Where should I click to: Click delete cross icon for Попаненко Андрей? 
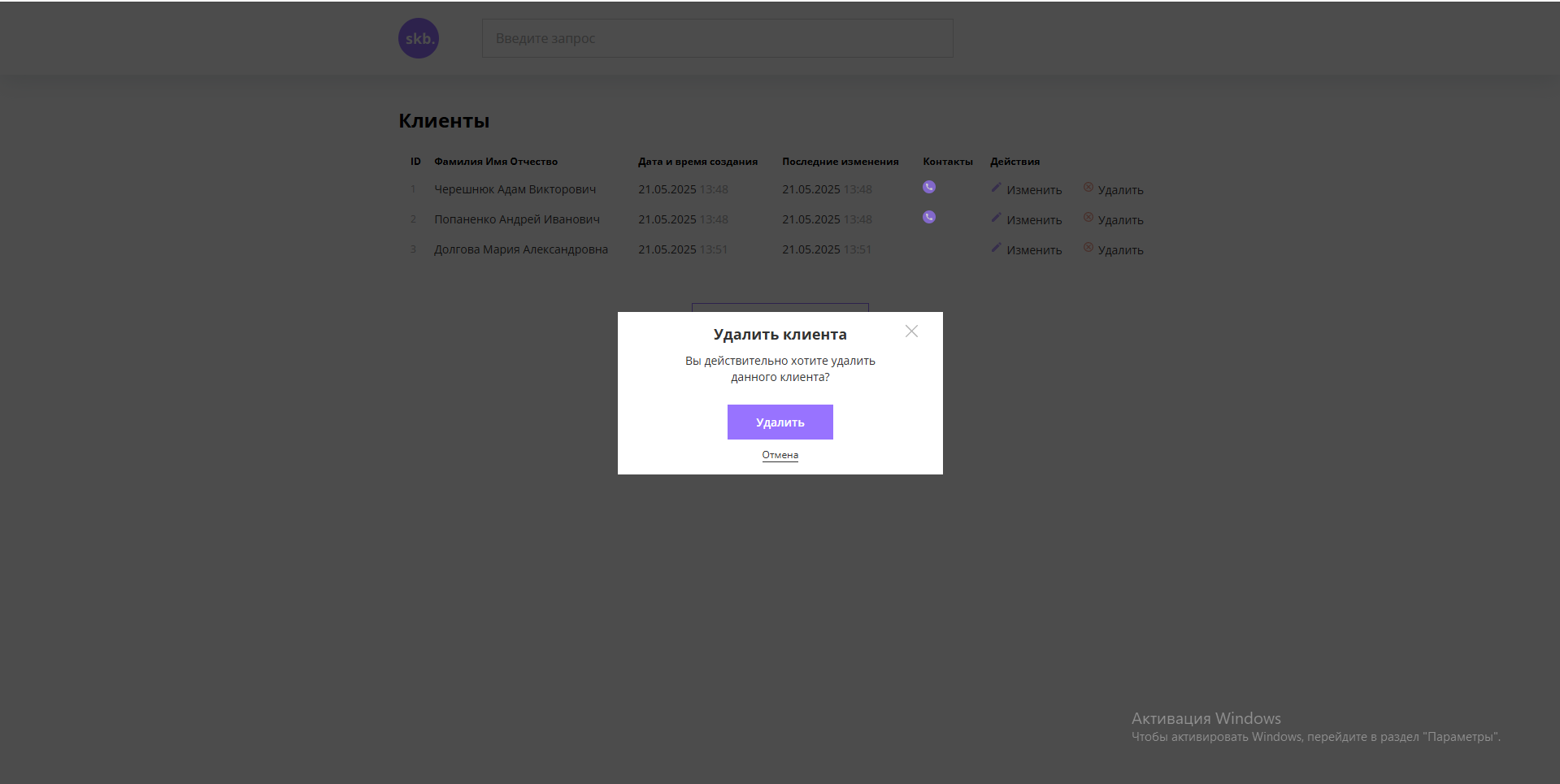pyautogui.click(x=1088, y=218)
